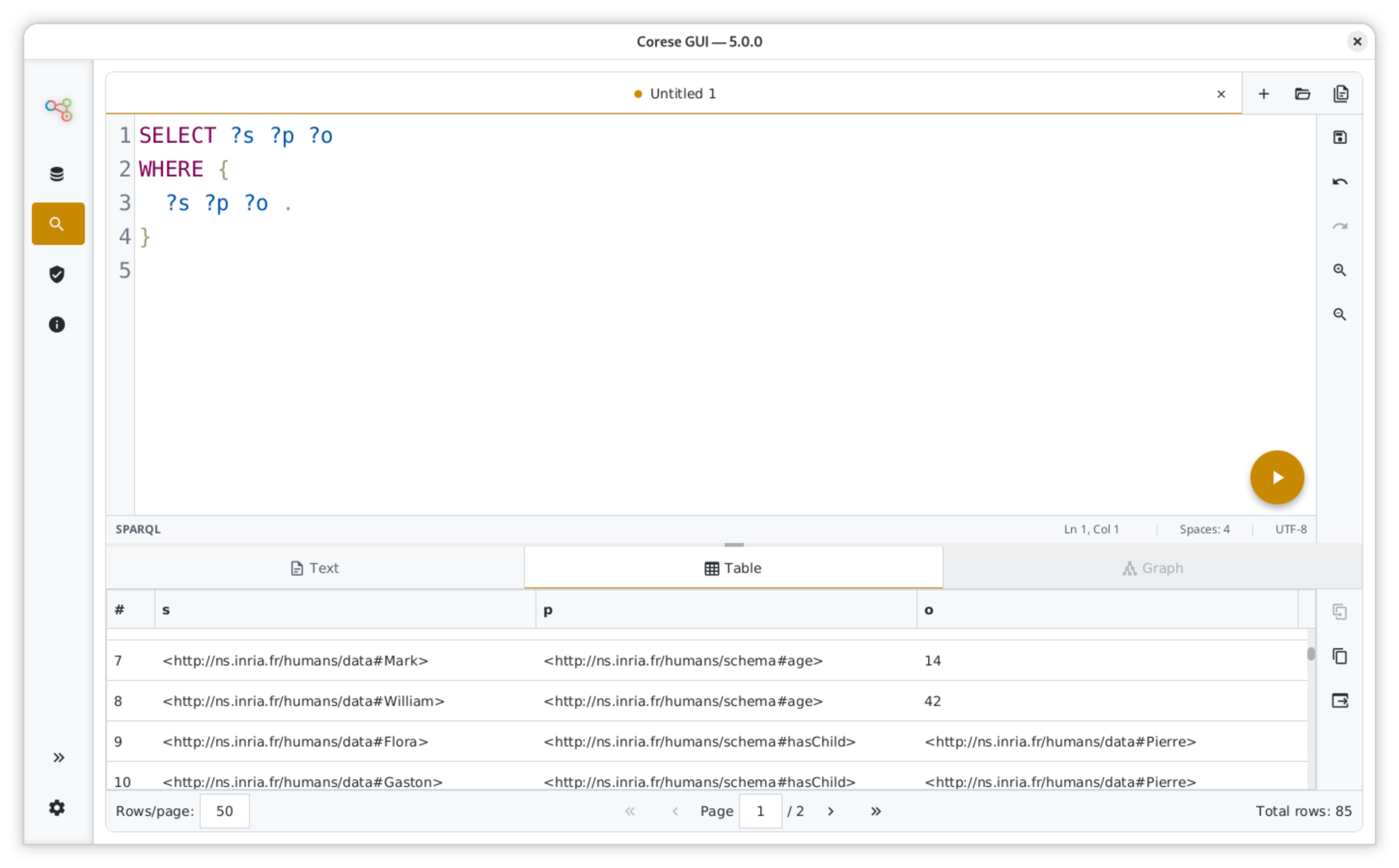Open the validation shield panel
The height and width of the screenshot is (868, 1399).
[x=57, y=274]
